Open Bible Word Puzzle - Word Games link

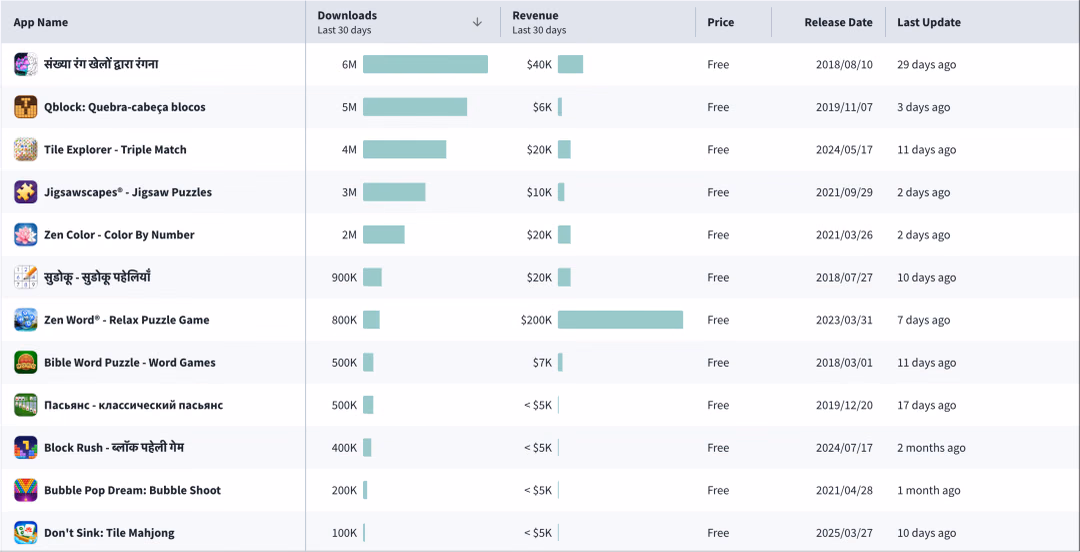[129, 362]
